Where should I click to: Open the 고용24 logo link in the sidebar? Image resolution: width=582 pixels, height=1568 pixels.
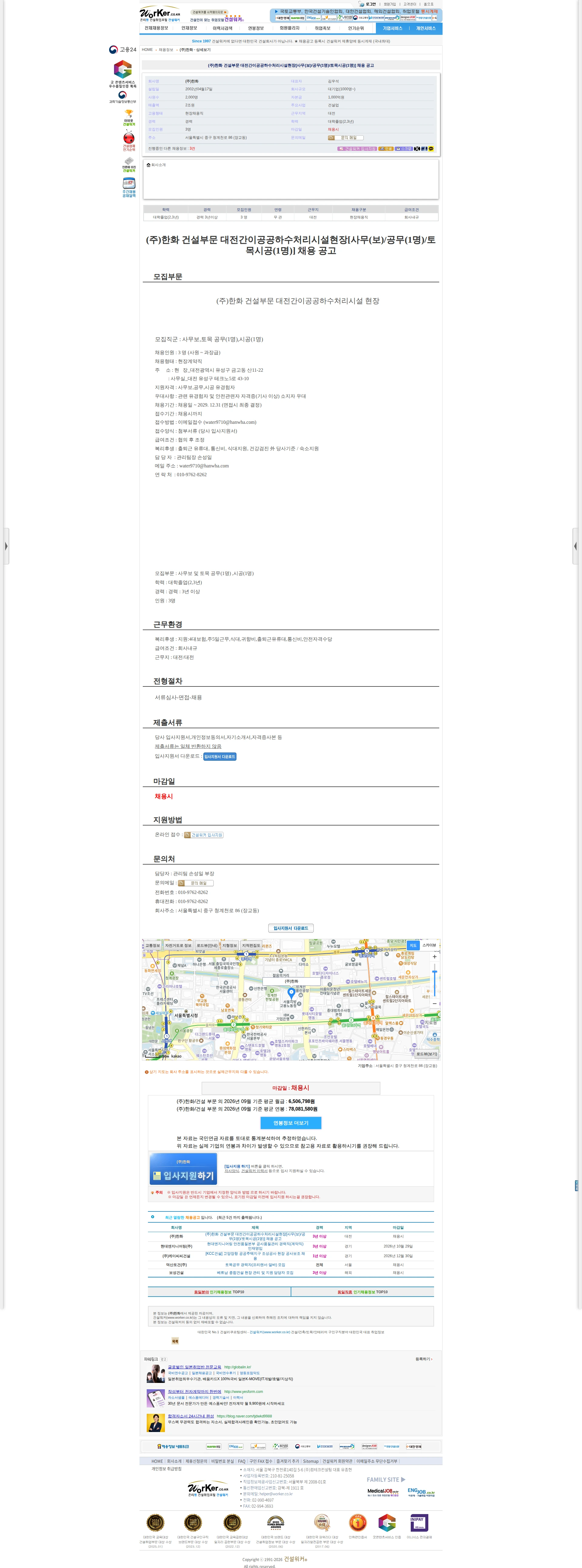click(x=122, y=50)
